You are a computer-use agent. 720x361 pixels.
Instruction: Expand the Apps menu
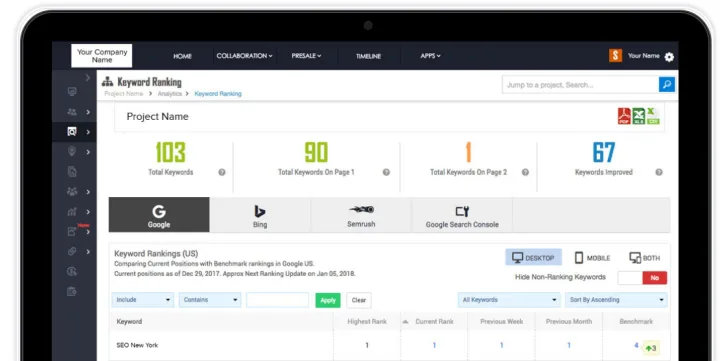(430, 56)
